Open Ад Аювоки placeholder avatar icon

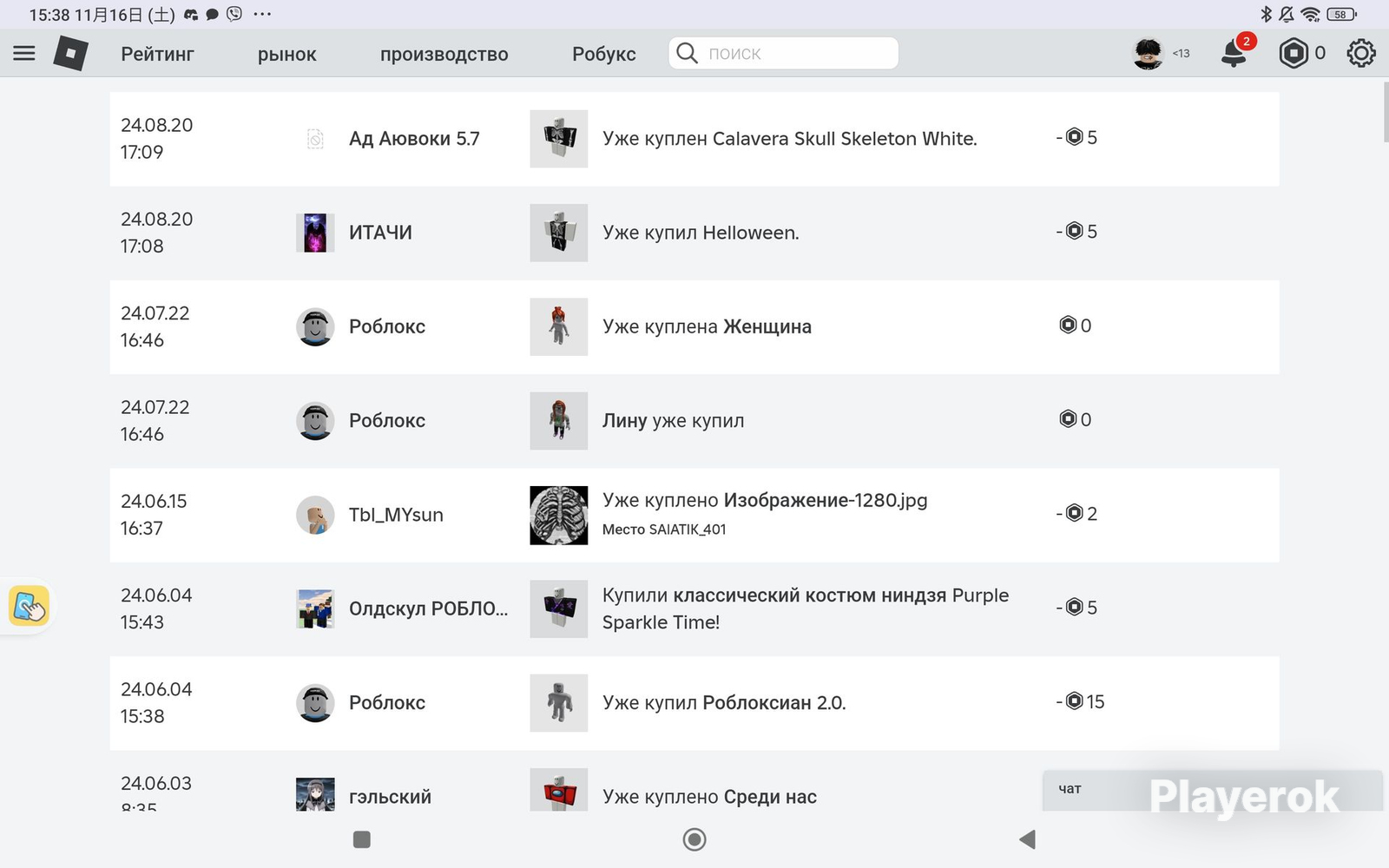tap(315, 139)
